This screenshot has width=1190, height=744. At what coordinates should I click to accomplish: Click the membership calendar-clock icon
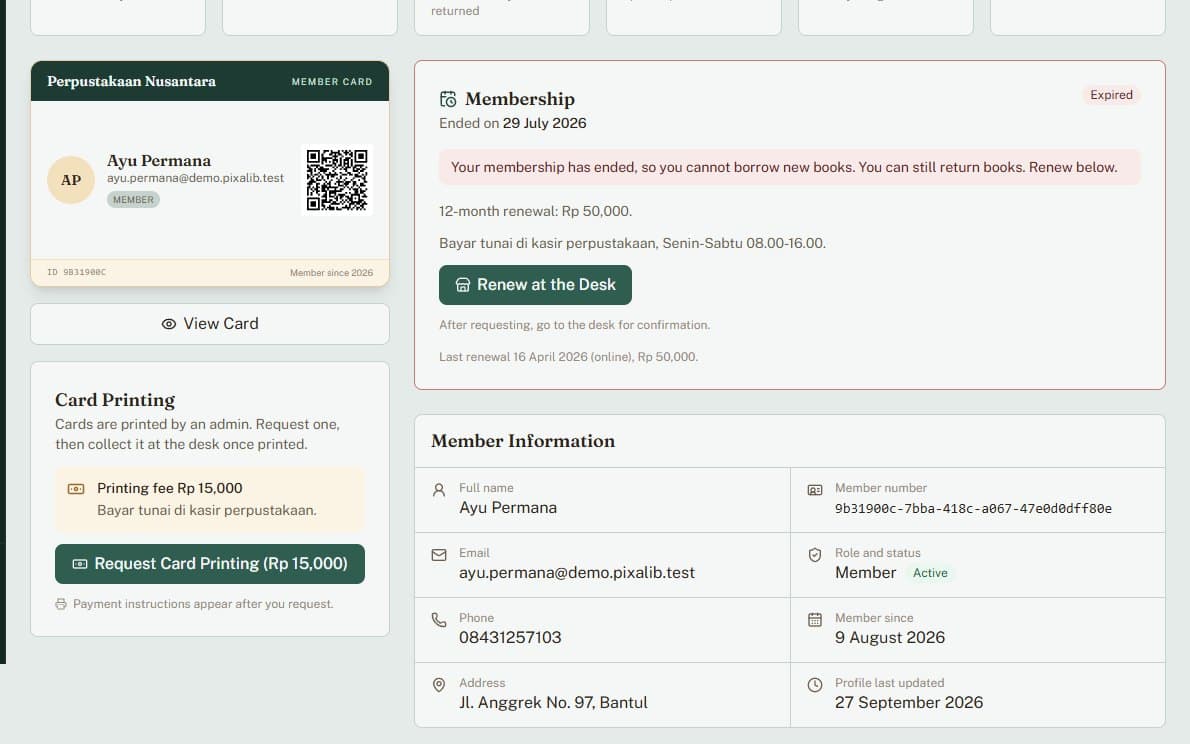coord(448,99)
